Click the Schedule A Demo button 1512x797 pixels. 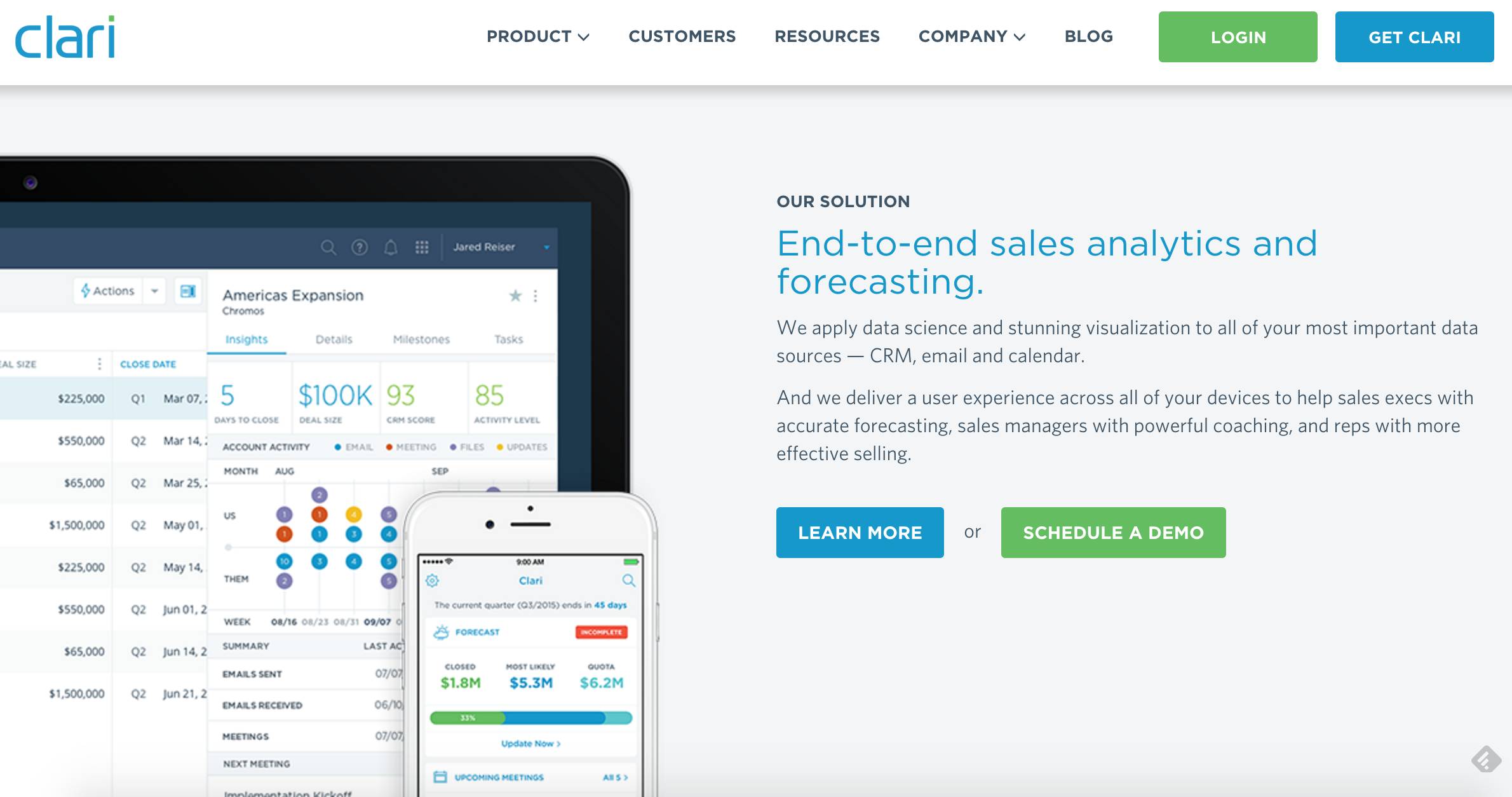tap(1113, 532)
